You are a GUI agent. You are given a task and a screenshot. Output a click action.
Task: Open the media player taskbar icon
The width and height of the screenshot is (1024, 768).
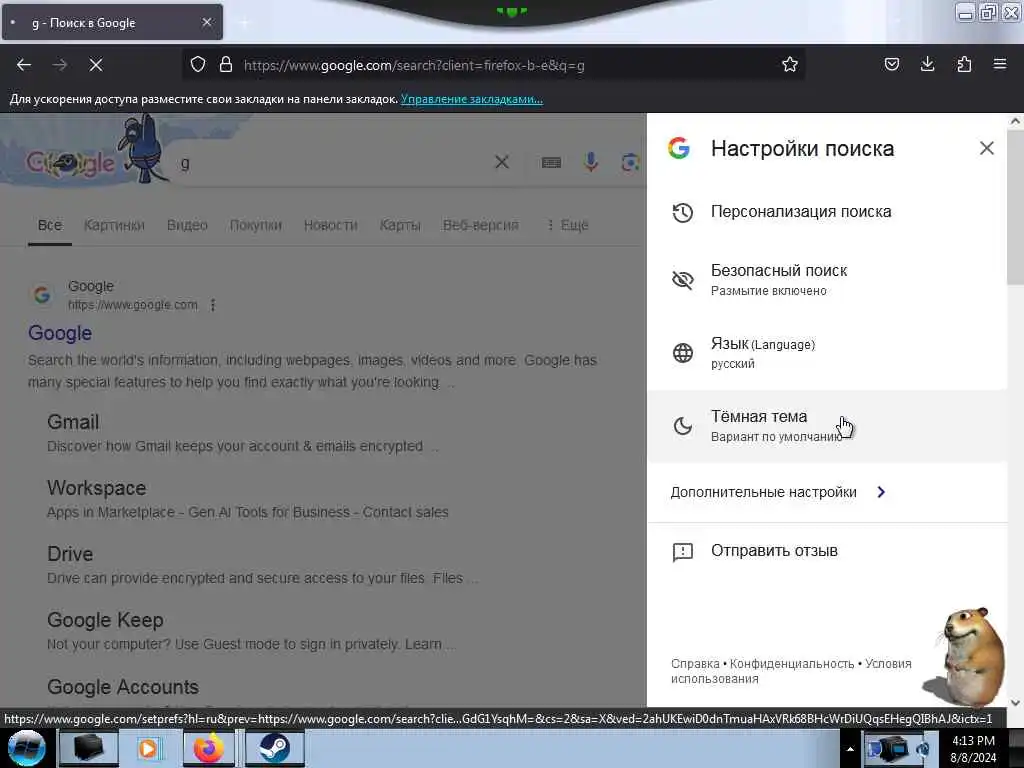(149, 748)
